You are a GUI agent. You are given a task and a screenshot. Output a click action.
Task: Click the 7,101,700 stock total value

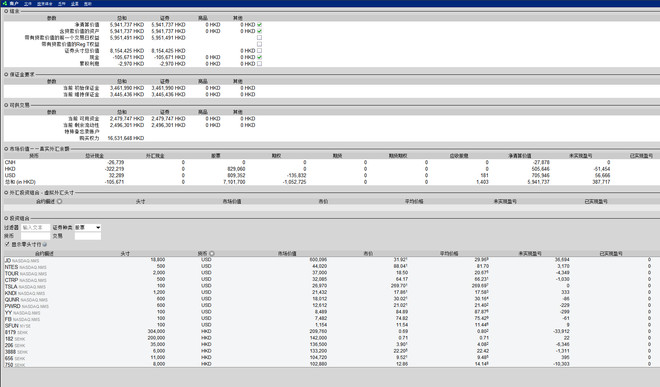234,182
